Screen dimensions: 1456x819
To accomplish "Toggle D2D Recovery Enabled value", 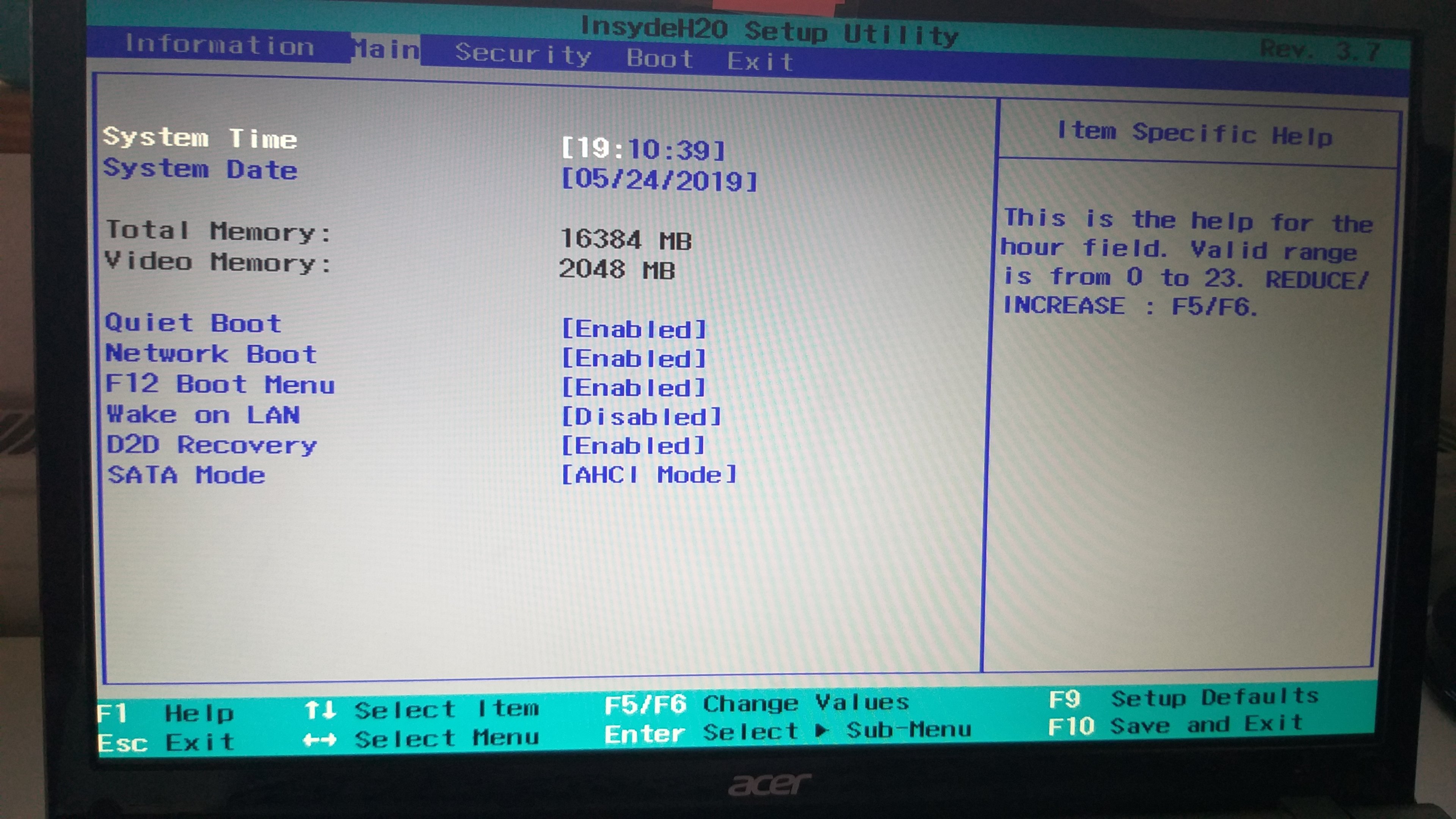I will (633, 447).
